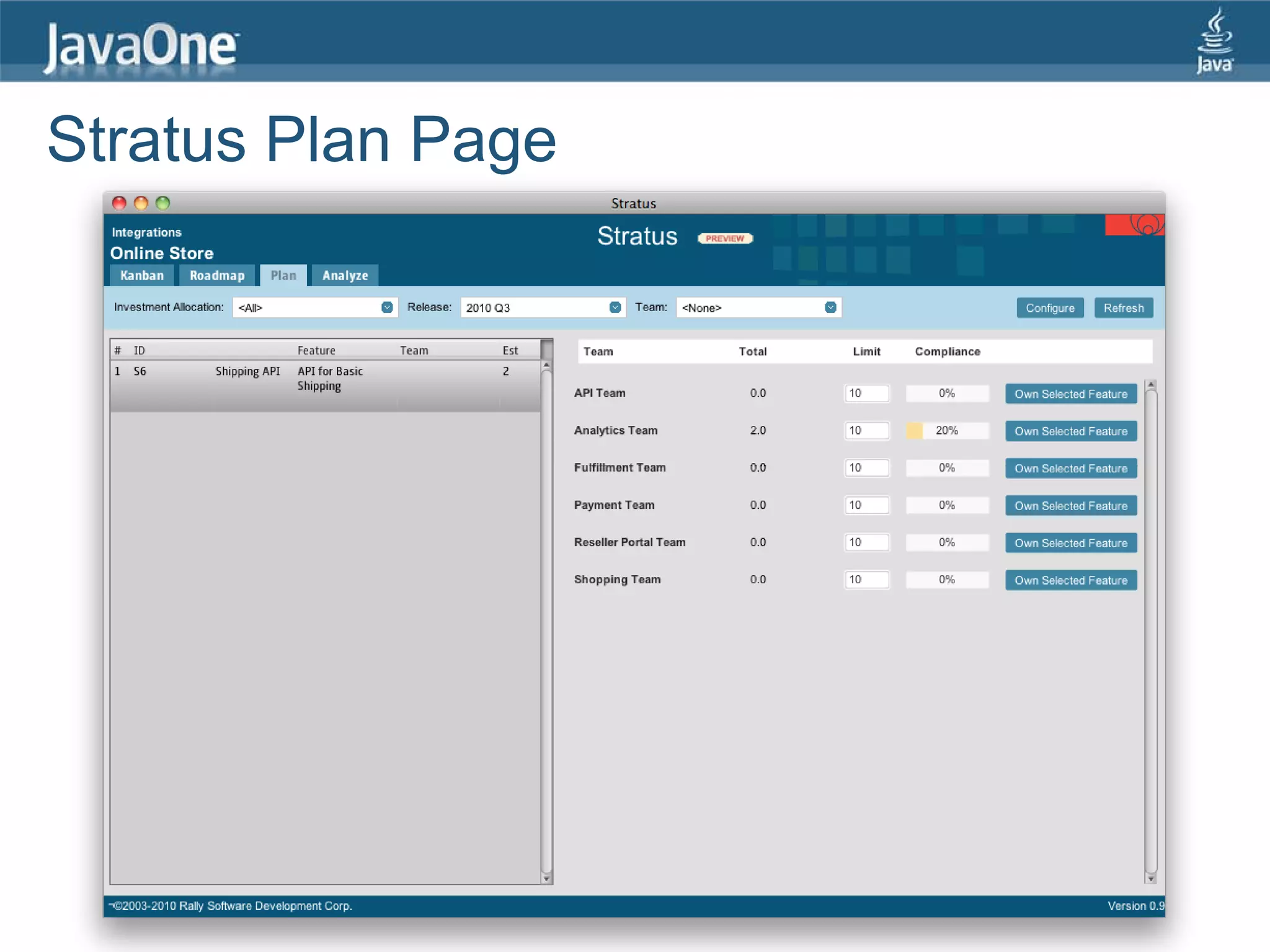Open the Team filter dropdown
Screen dimensions: 1270x952
[758, 307]
